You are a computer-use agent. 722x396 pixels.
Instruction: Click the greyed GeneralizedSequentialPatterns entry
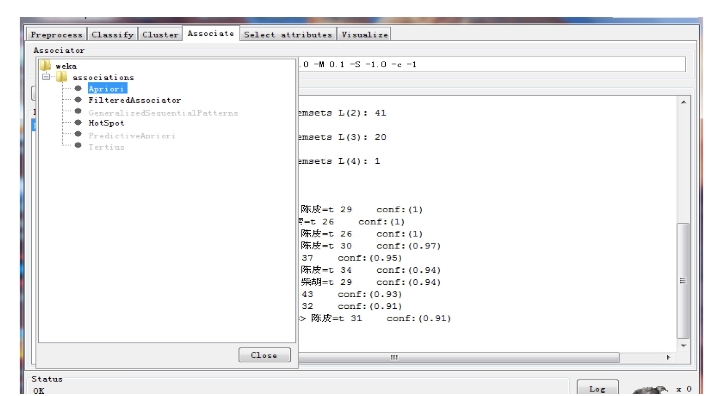pyautogui.click(x=163, y=113)
